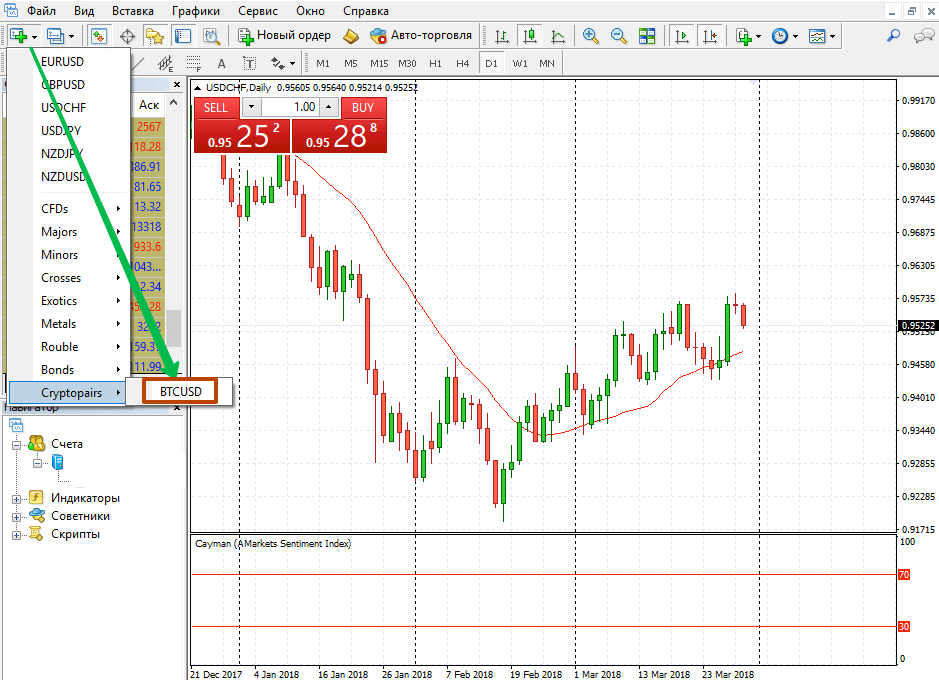Click the text label 'A' tool
Viewport: 939px width, 680px height.
(222, 64)
